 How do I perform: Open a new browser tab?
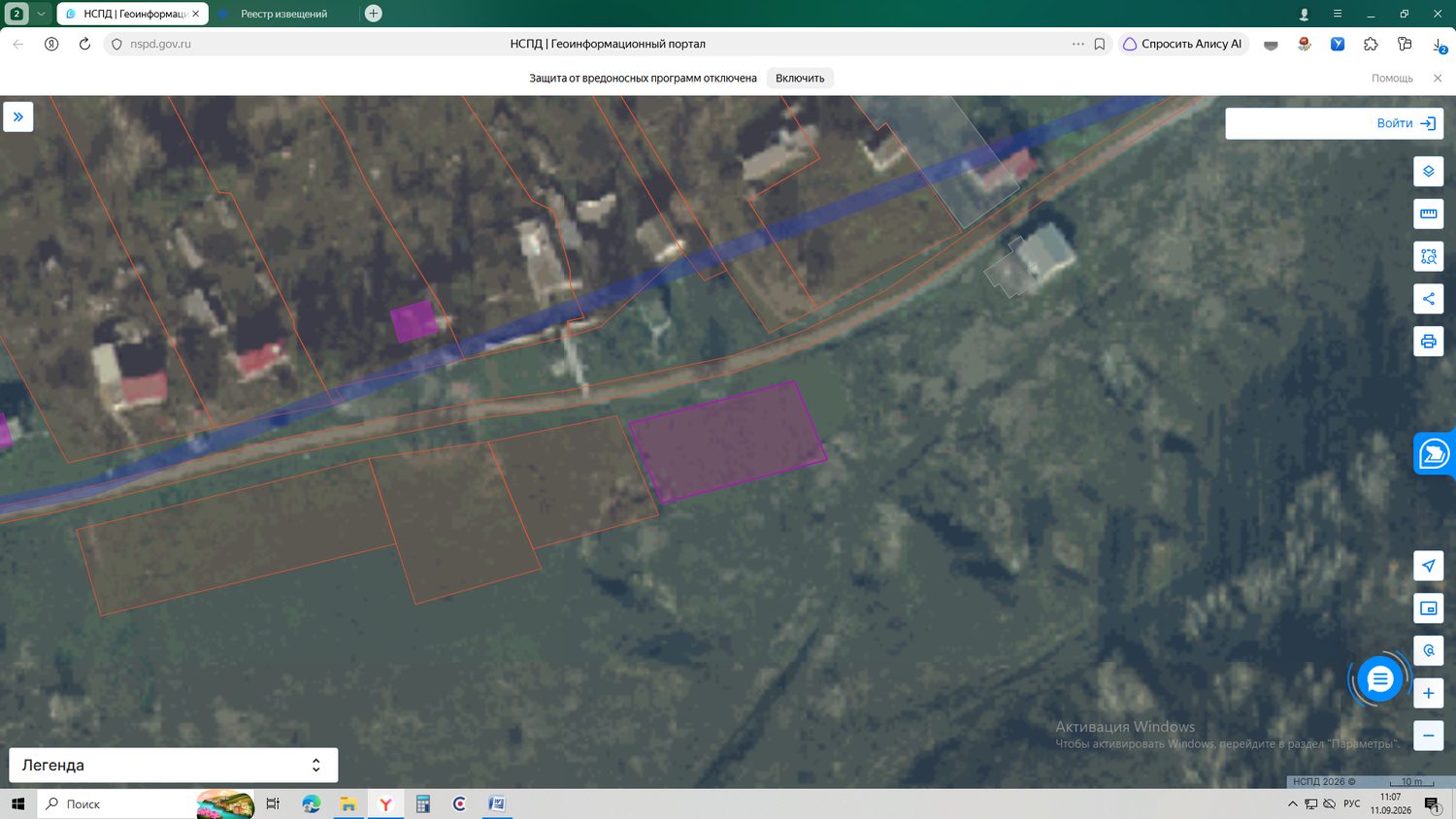tap(373, 14)
